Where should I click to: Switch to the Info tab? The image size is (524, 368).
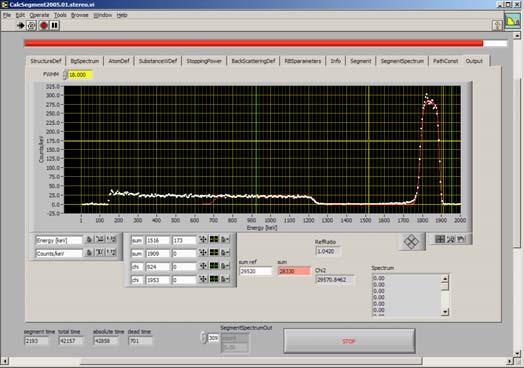point(336,61)
